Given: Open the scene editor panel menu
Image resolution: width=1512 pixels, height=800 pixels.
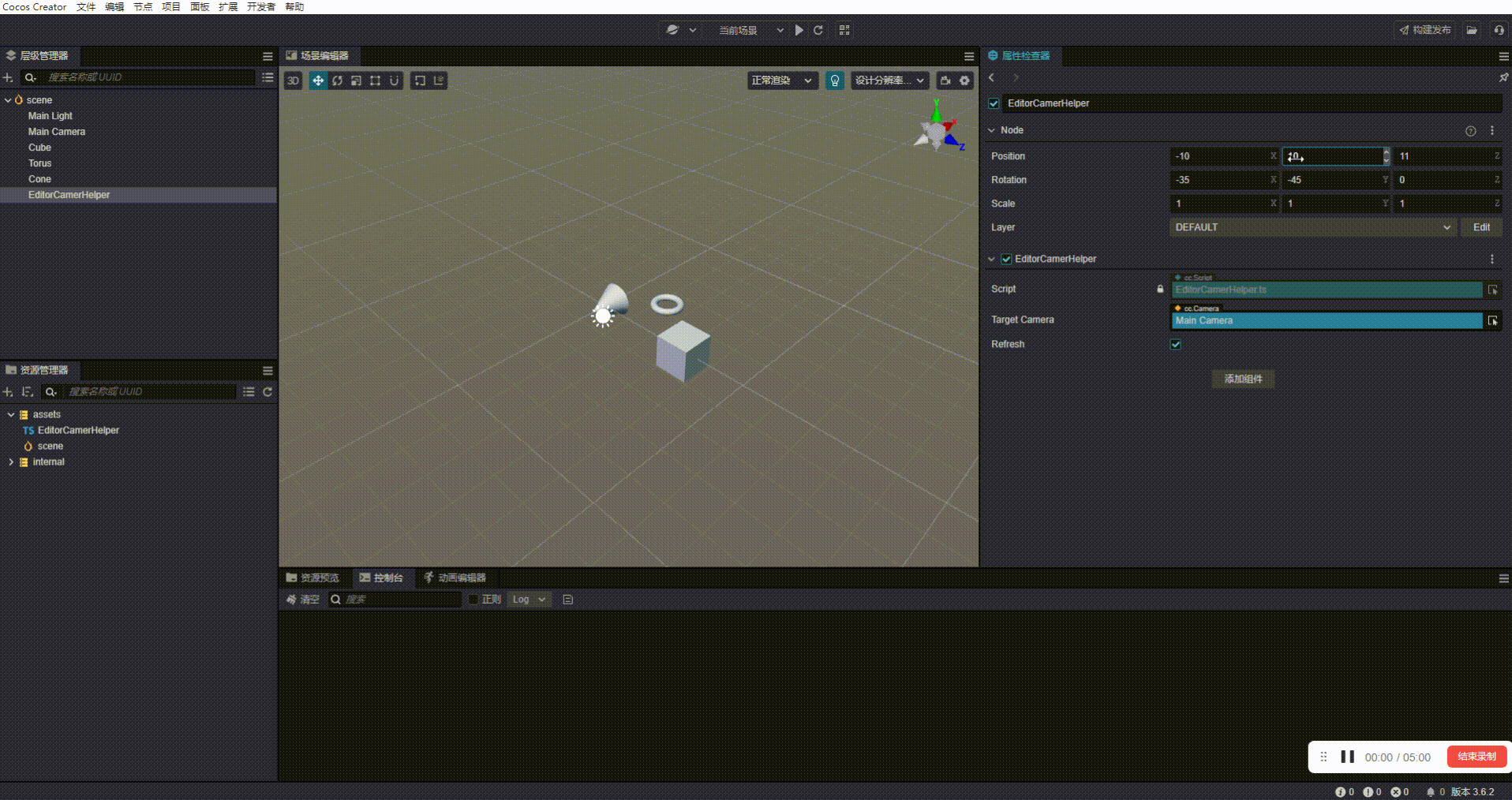Looking at the screenshot, I should tap(969, 56).
